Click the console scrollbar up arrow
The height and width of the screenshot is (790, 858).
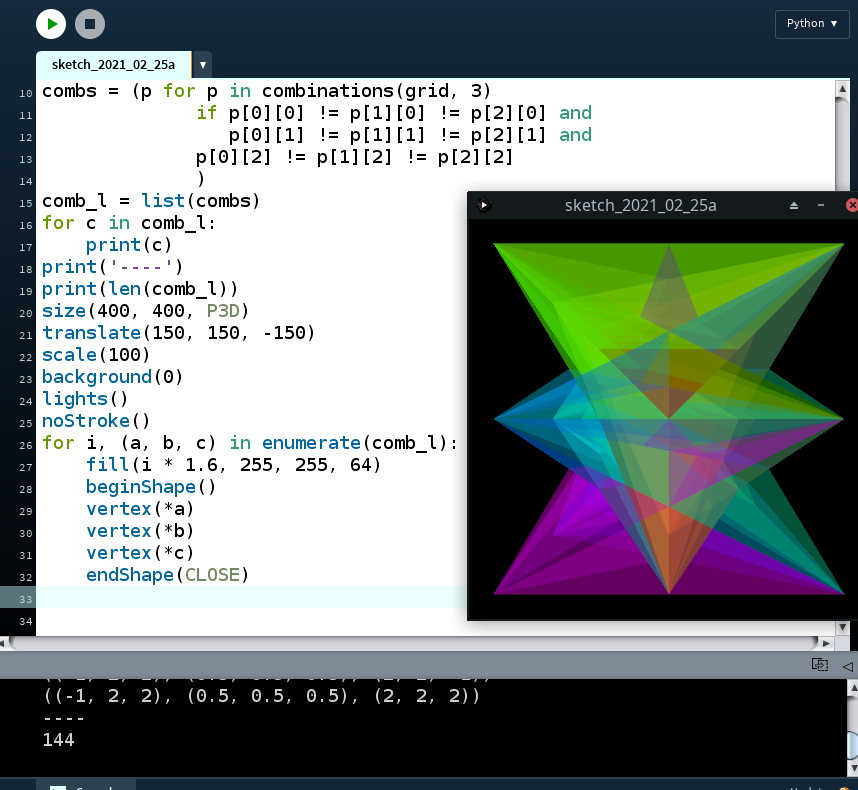[x=853, y=688]
